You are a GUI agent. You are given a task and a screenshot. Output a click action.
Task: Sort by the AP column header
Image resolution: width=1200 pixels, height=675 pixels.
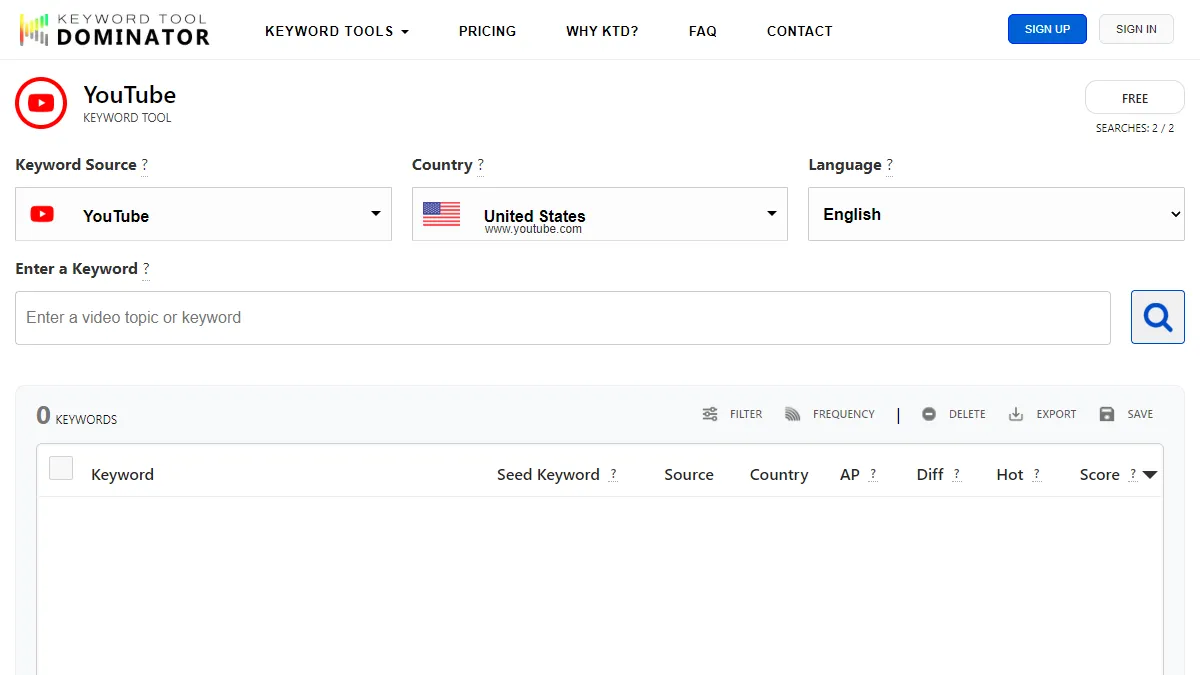850,475
